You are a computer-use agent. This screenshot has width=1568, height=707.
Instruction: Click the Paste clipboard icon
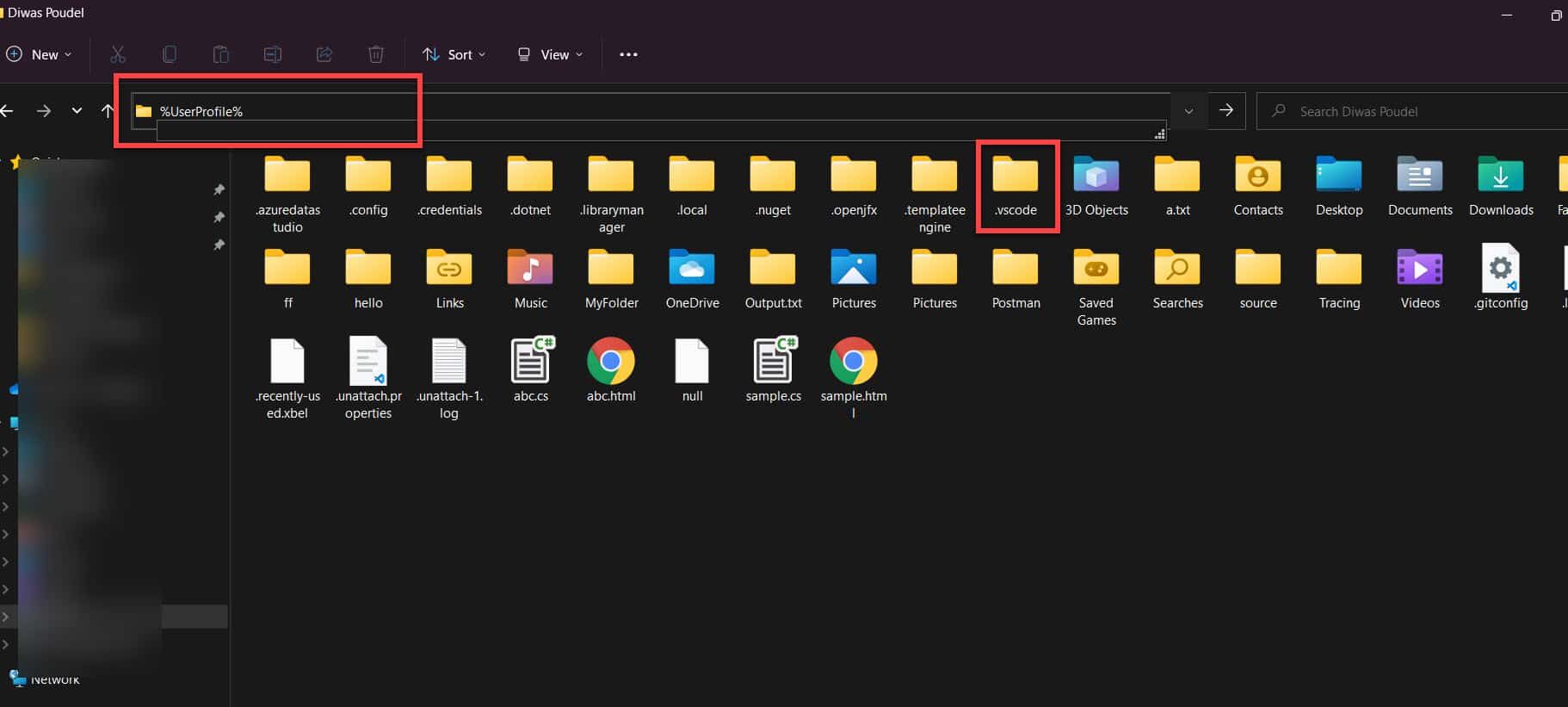pyautogui.click(x=221, y=54)
